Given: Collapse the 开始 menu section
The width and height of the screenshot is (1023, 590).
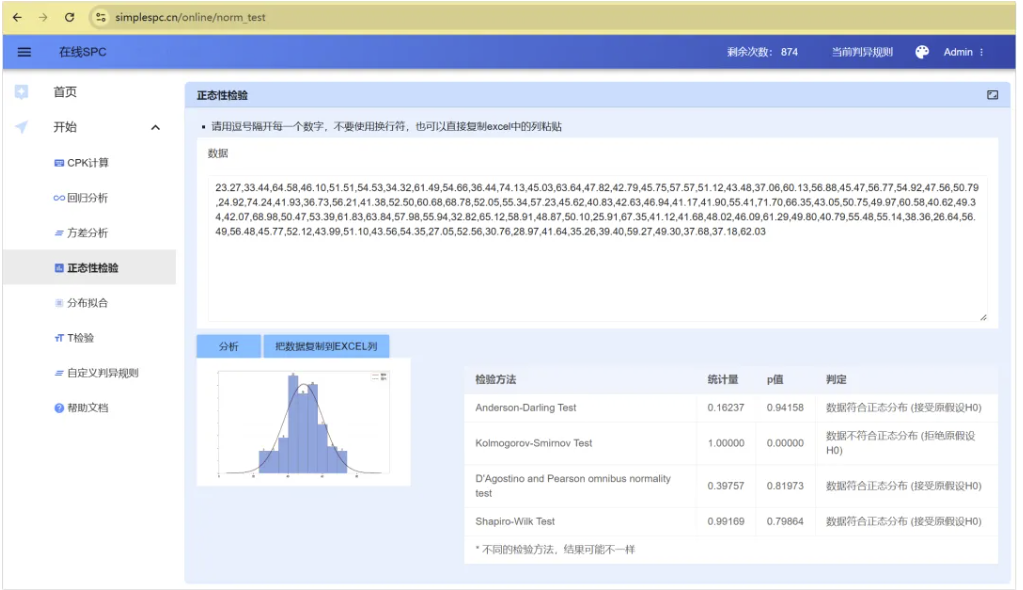Looking at the screenshot, I should click(x=155, y=128).
